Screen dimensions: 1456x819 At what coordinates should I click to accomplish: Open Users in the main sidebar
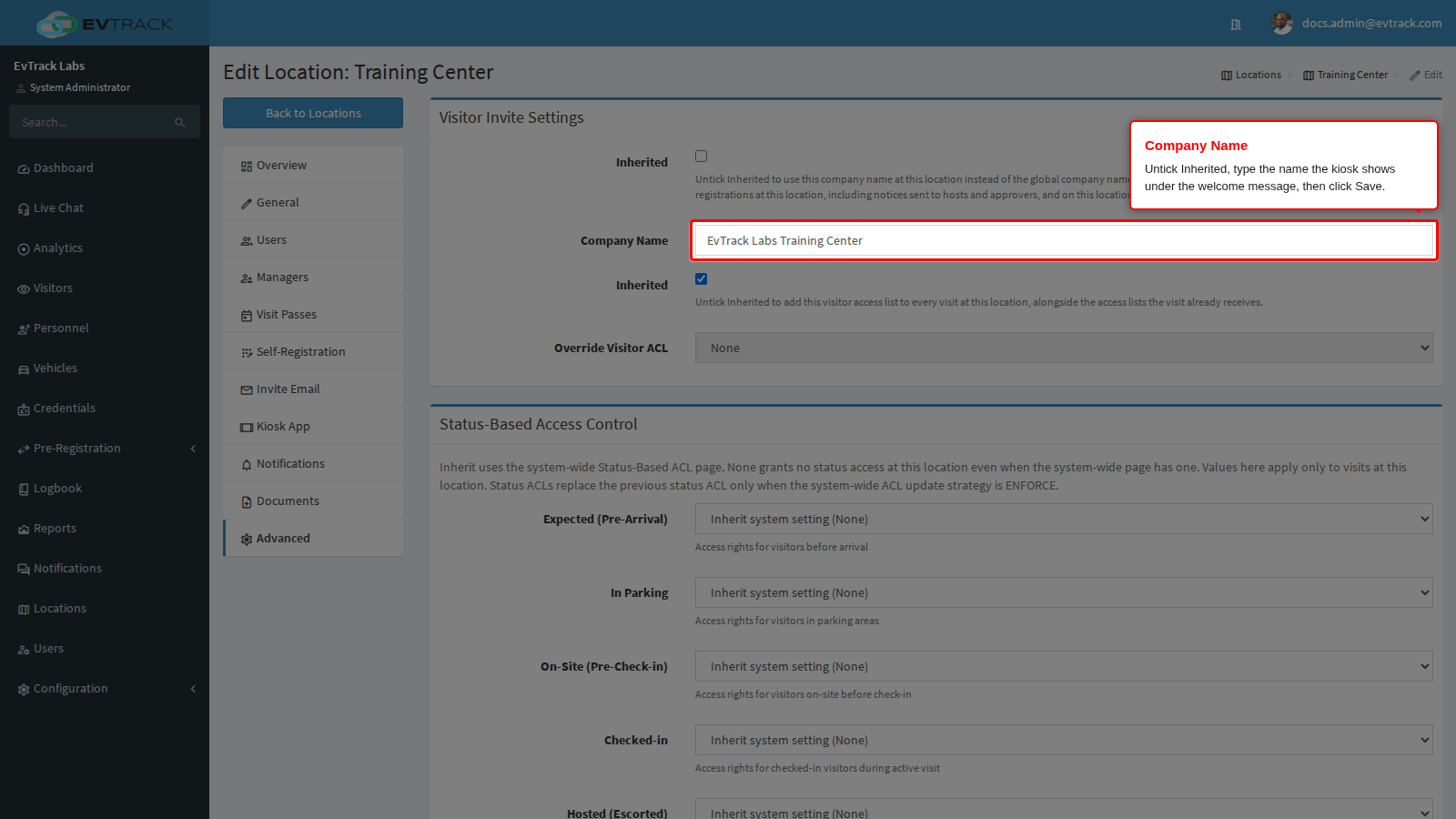pos(105,649)
